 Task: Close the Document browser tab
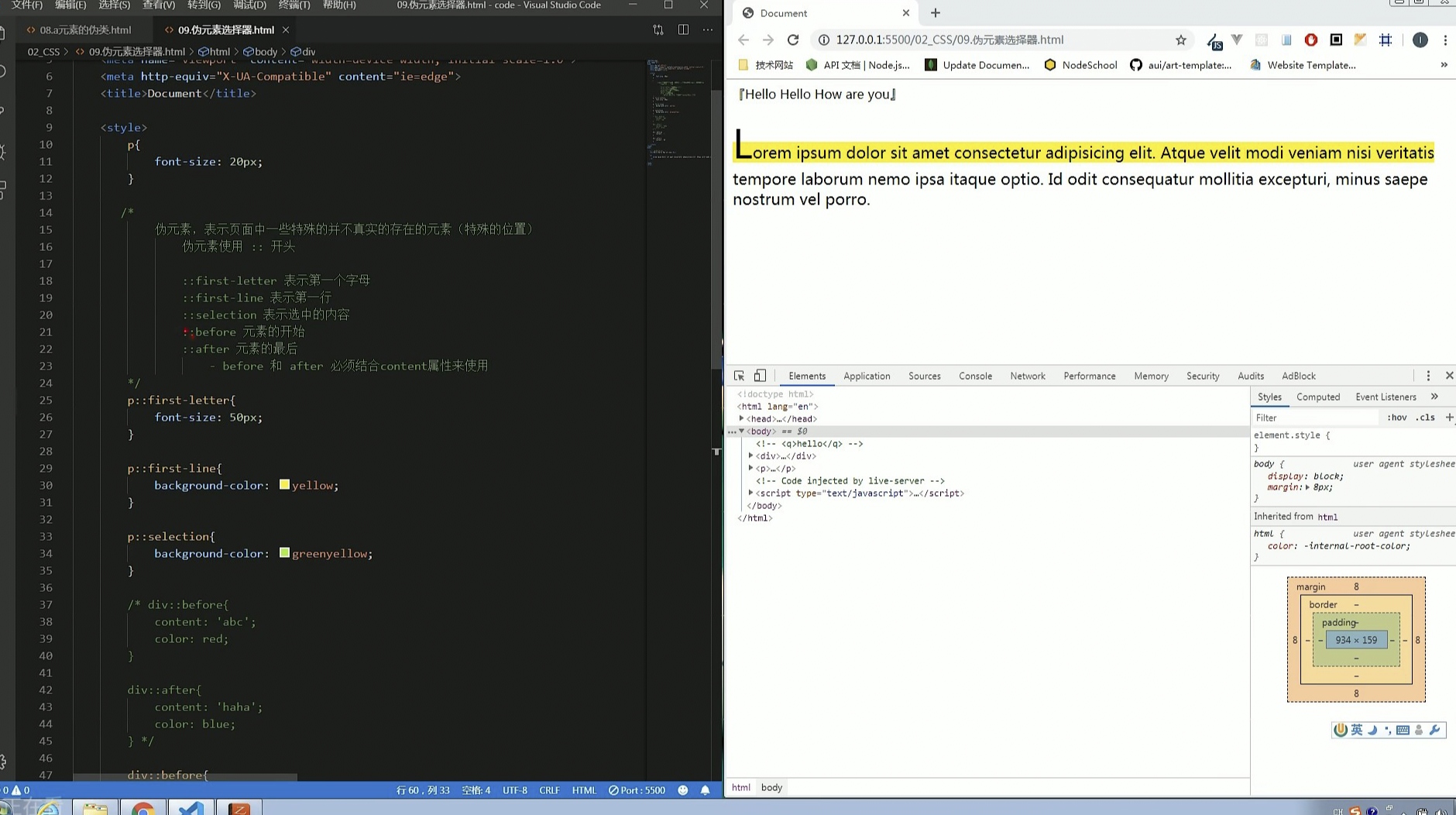pyautogui.click(x=905, y=12)
